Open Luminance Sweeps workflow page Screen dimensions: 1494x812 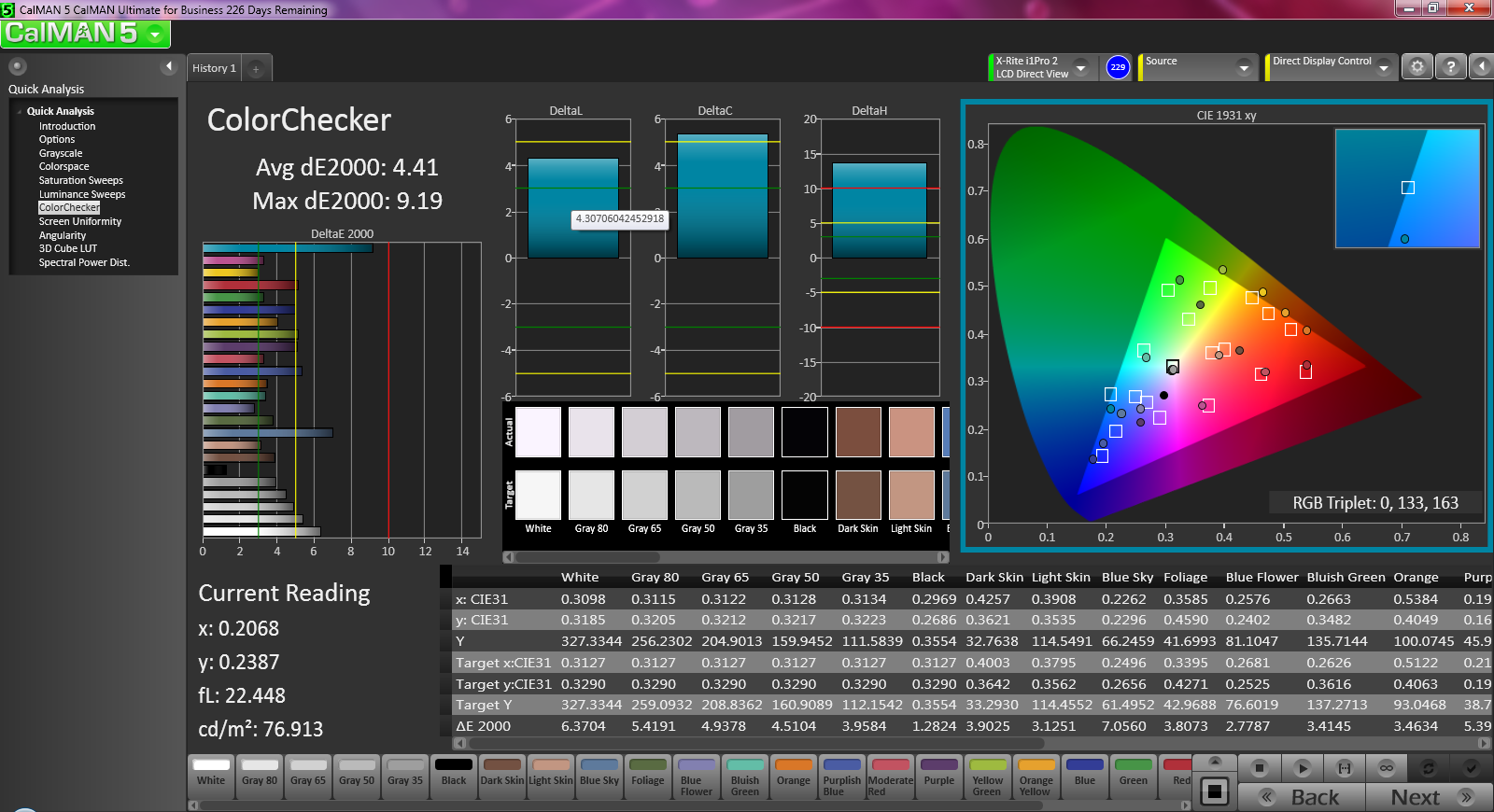[82, 194]
